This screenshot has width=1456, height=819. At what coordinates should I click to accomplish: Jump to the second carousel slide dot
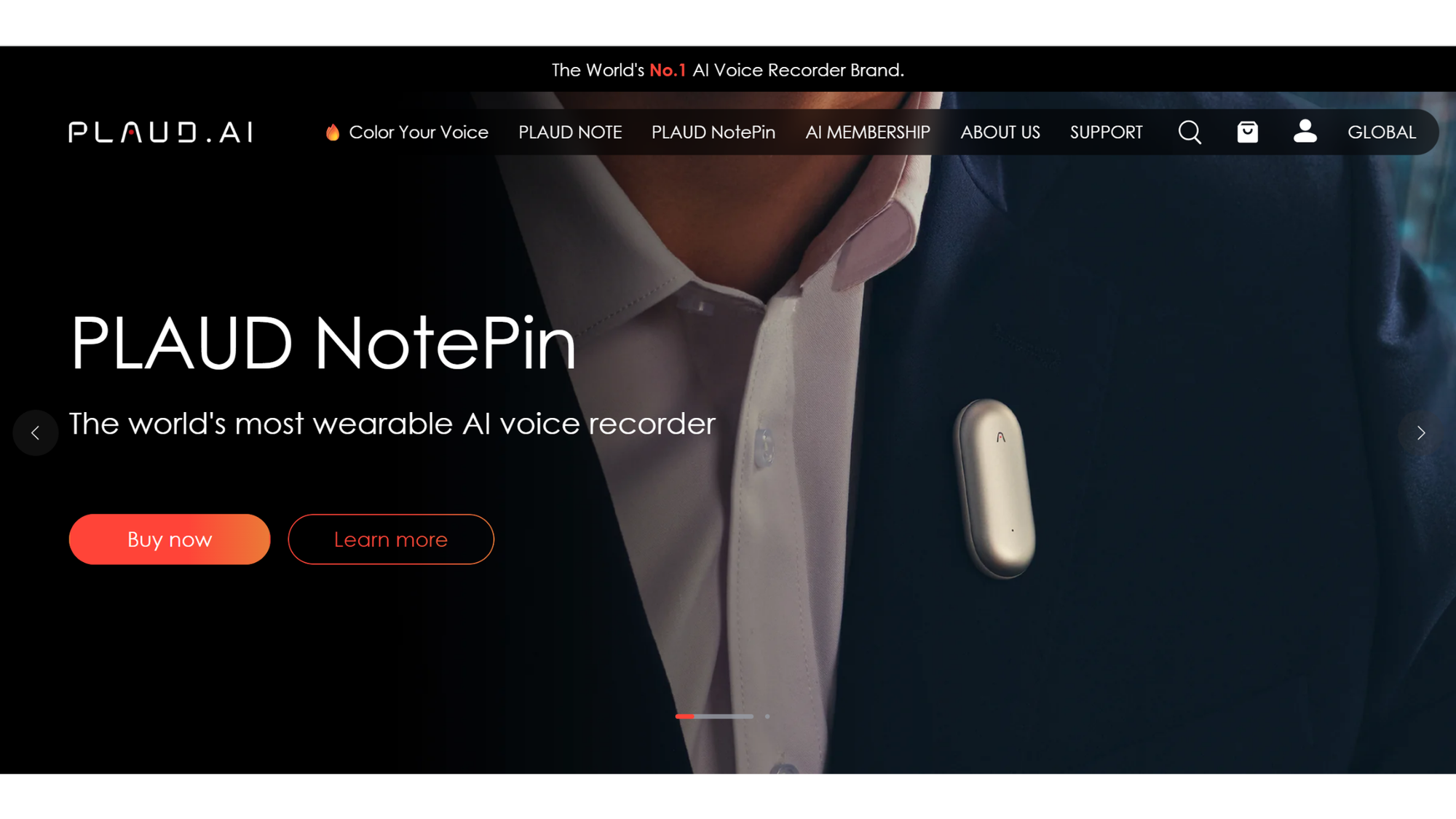[x=767, y=716]
